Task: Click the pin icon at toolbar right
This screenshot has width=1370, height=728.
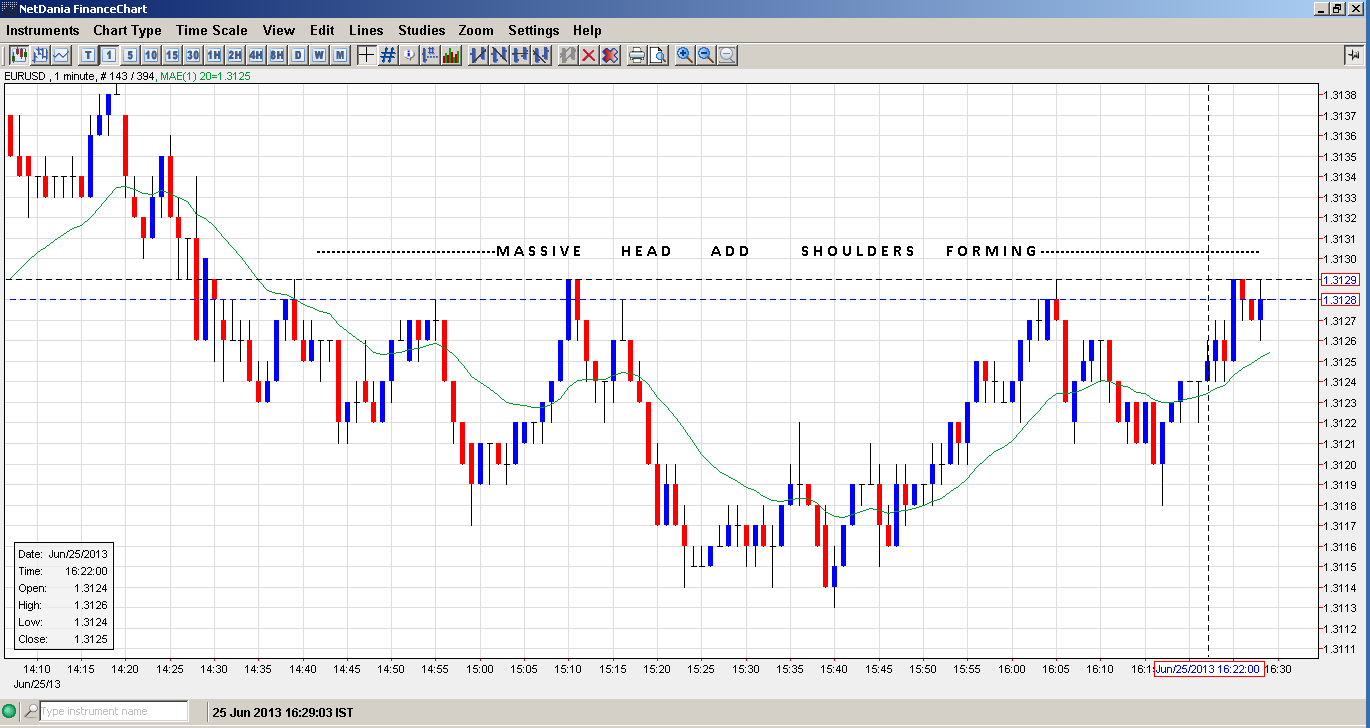Action: (1354, 56)
